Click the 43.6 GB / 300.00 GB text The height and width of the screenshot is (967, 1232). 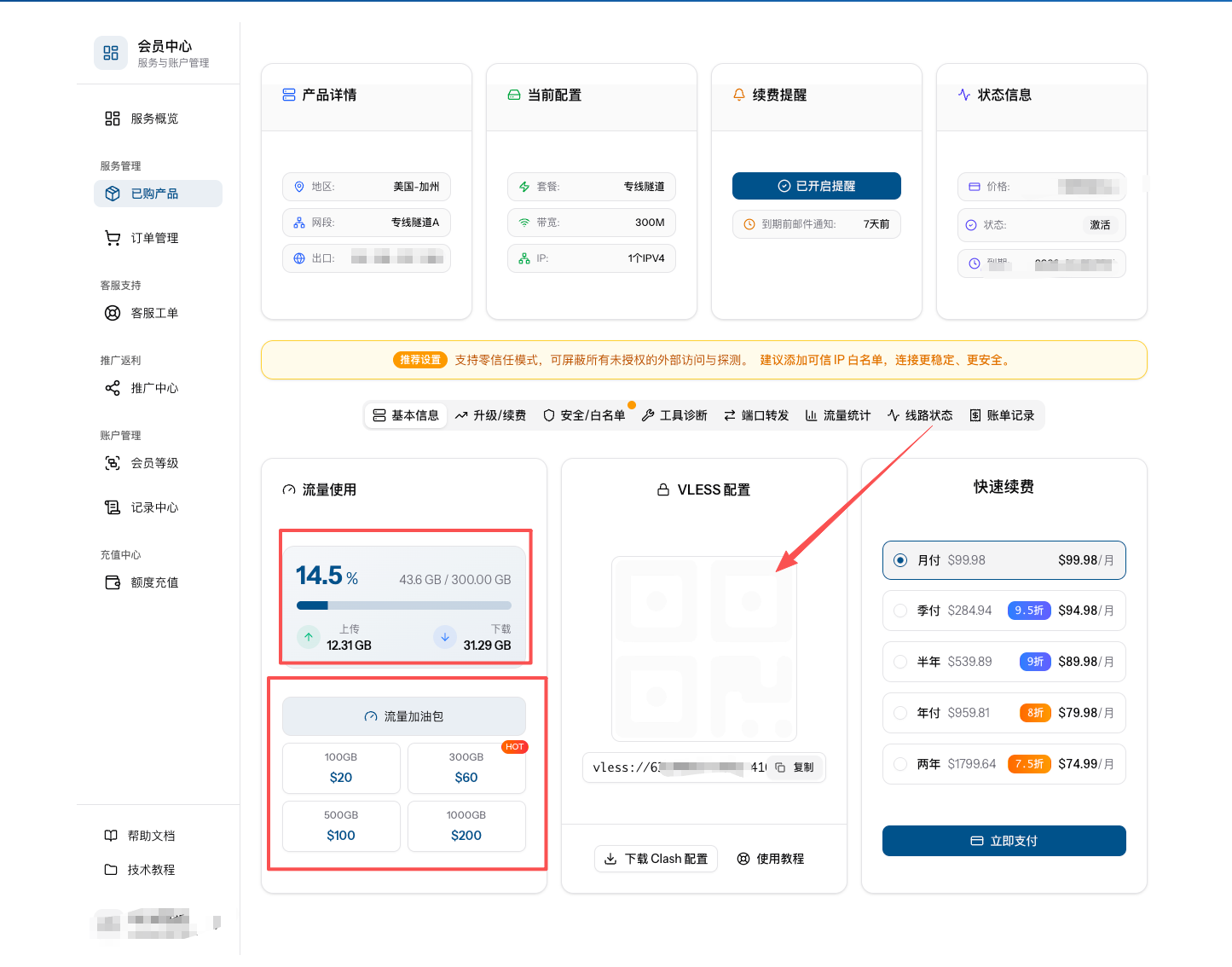[455, 580]
